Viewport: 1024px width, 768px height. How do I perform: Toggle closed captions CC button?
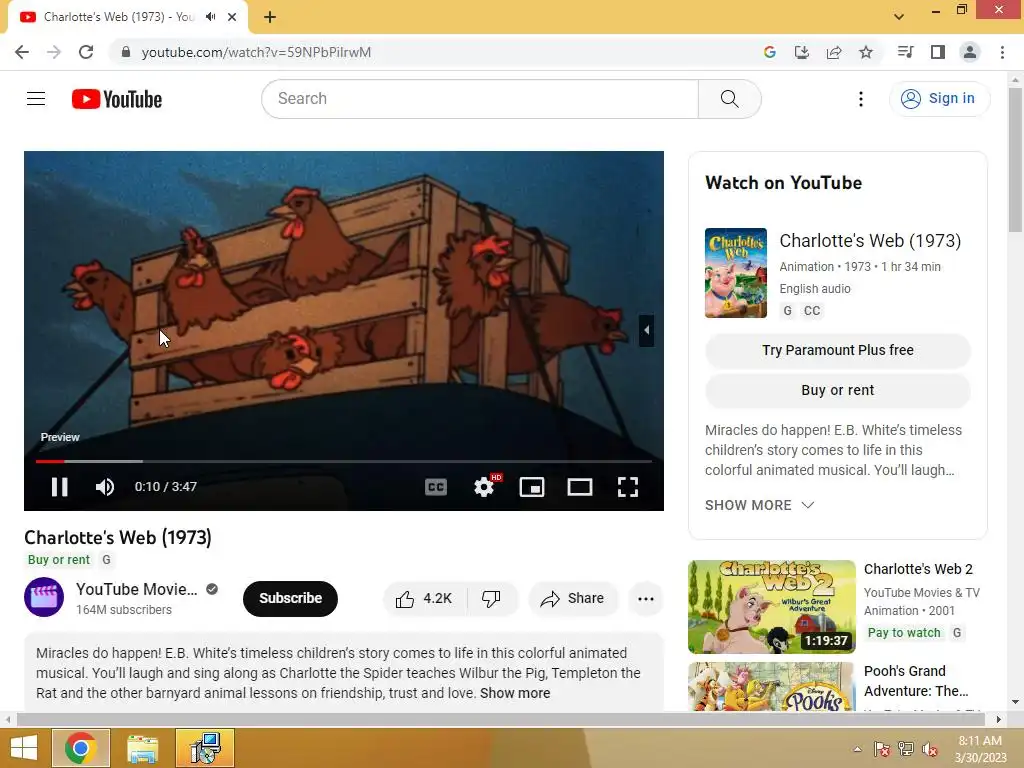coord(436,487)
